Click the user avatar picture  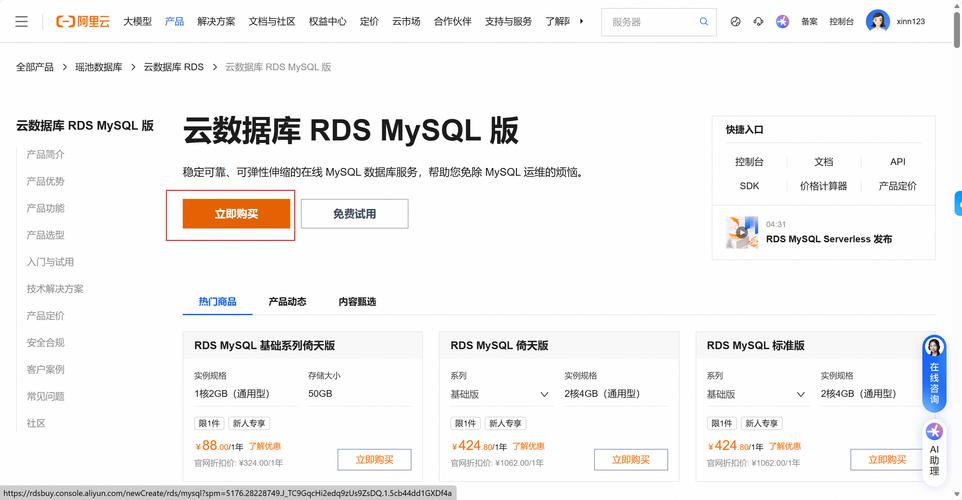tap(877, 21)
